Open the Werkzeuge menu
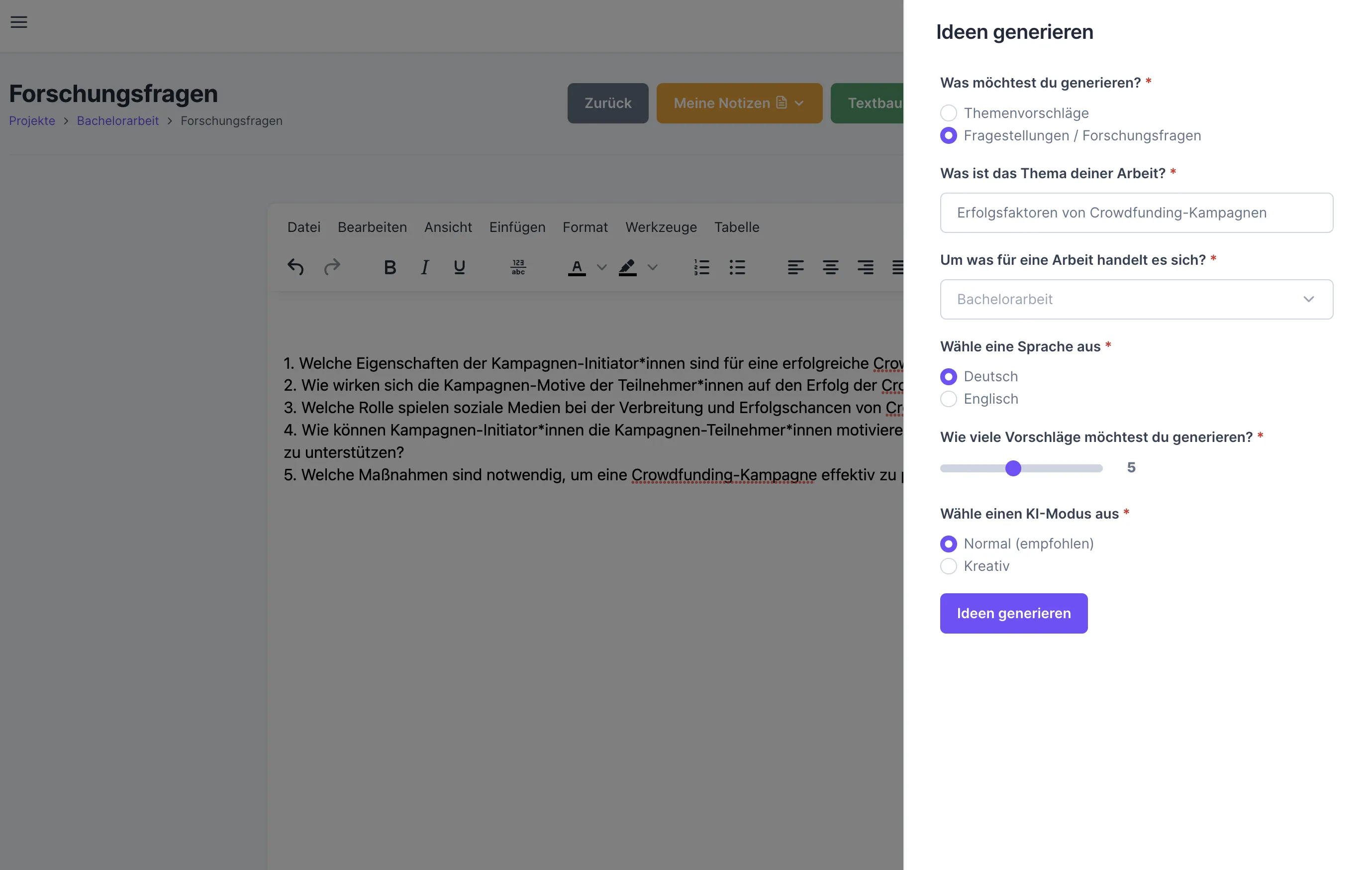 click(x=661, y=227)
